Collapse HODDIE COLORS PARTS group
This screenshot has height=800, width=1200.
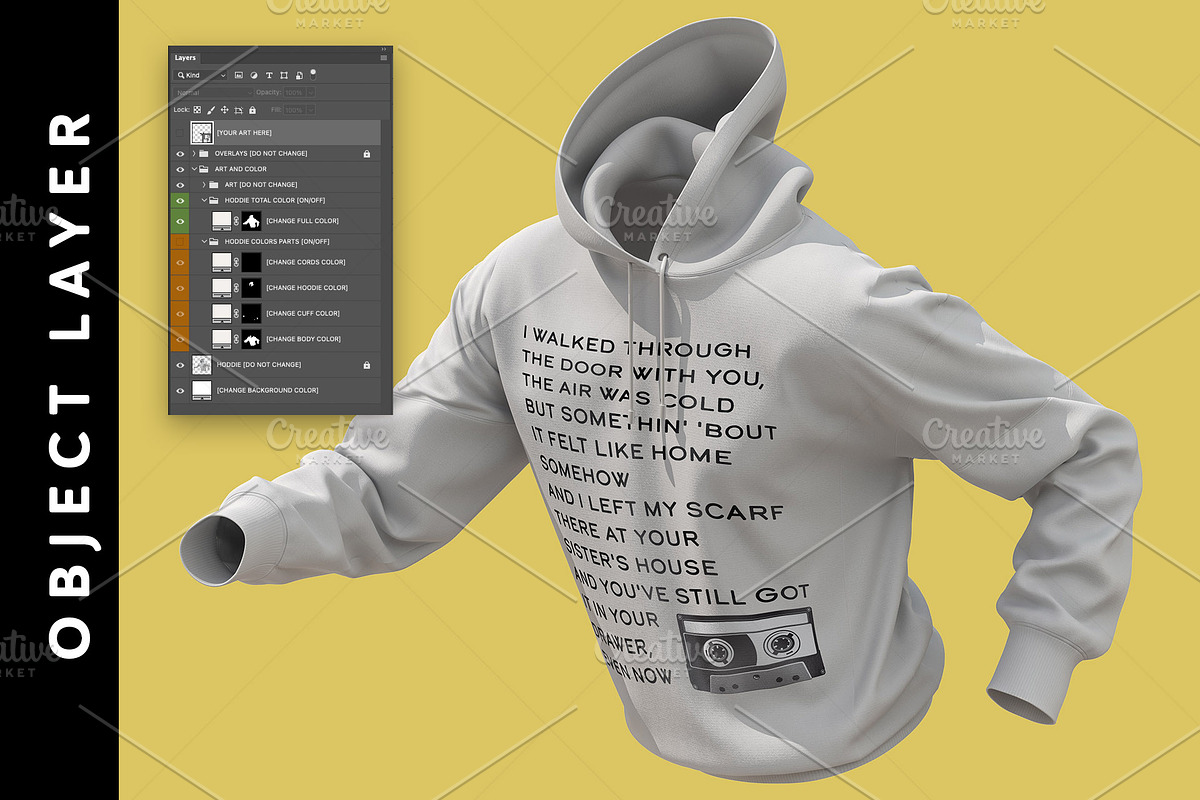204,241
